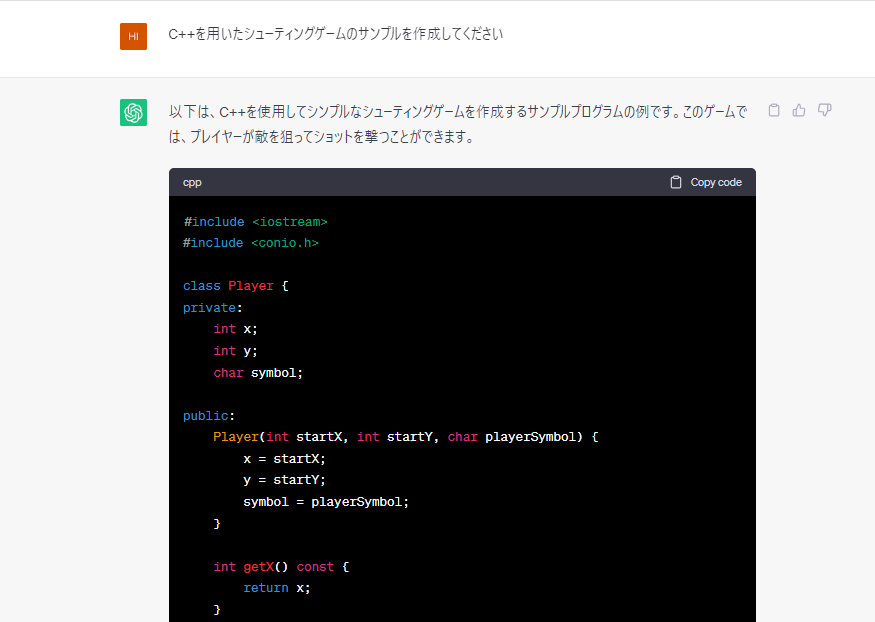
Task: Click the thumbs down icon on the response
Action: coord(825,110)
